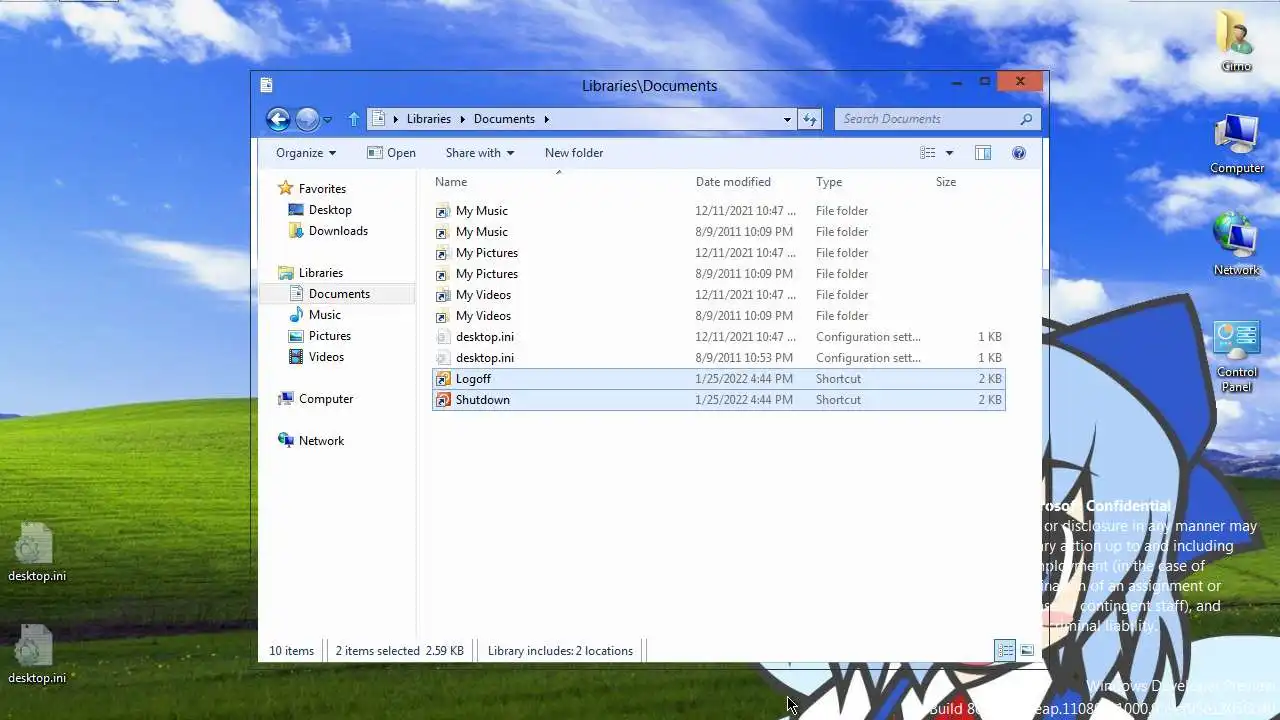The height and width of the screenshot is (720, 1280).
Task: Click Open in the command bar
Action: click(x=391, y=153)
